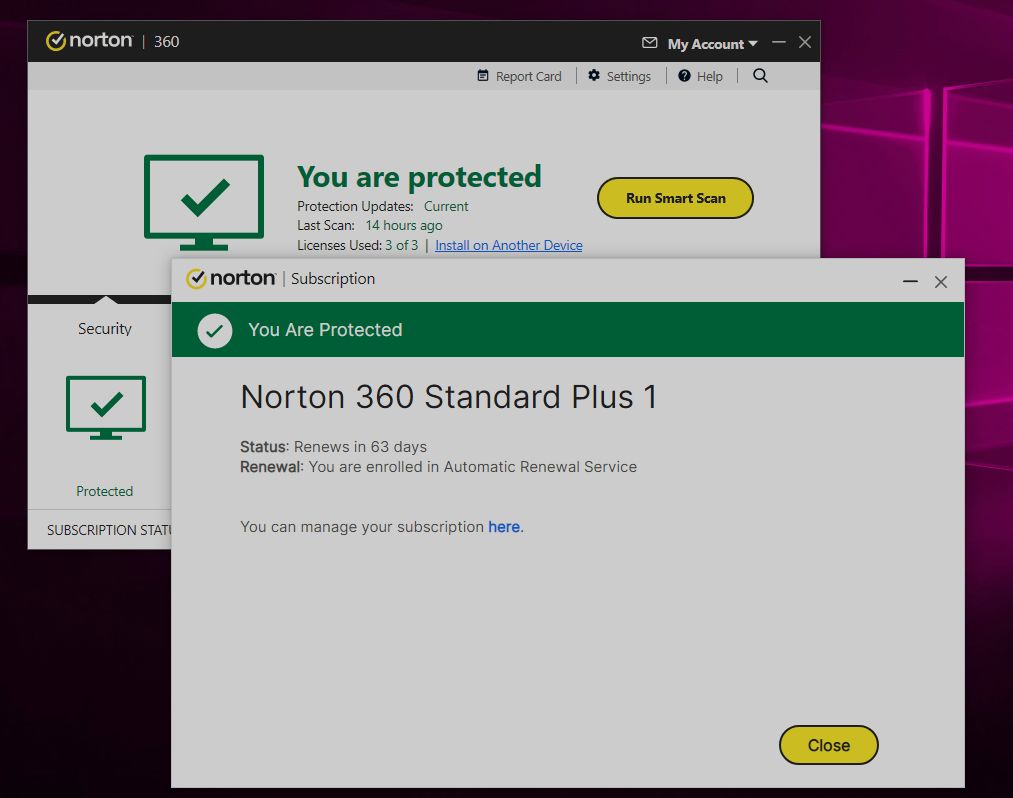Viewport: 1013px width, 798px height.
Task: Click the 'Last Scan: 14 hours ago' text
Action: [x=370, y=226]
